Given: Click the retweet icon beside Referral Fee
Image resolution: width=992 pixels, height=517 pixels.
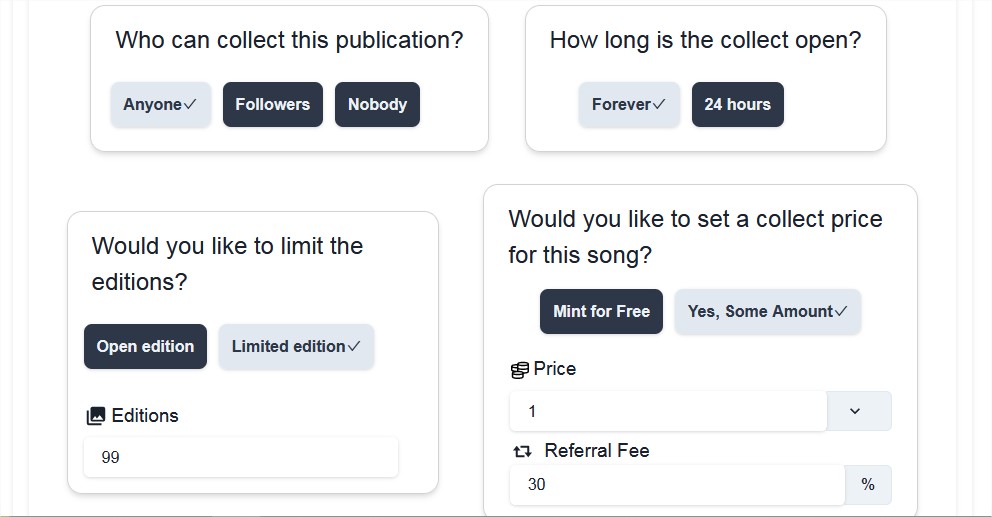Looking at the screenshot, I should point(522,451).
